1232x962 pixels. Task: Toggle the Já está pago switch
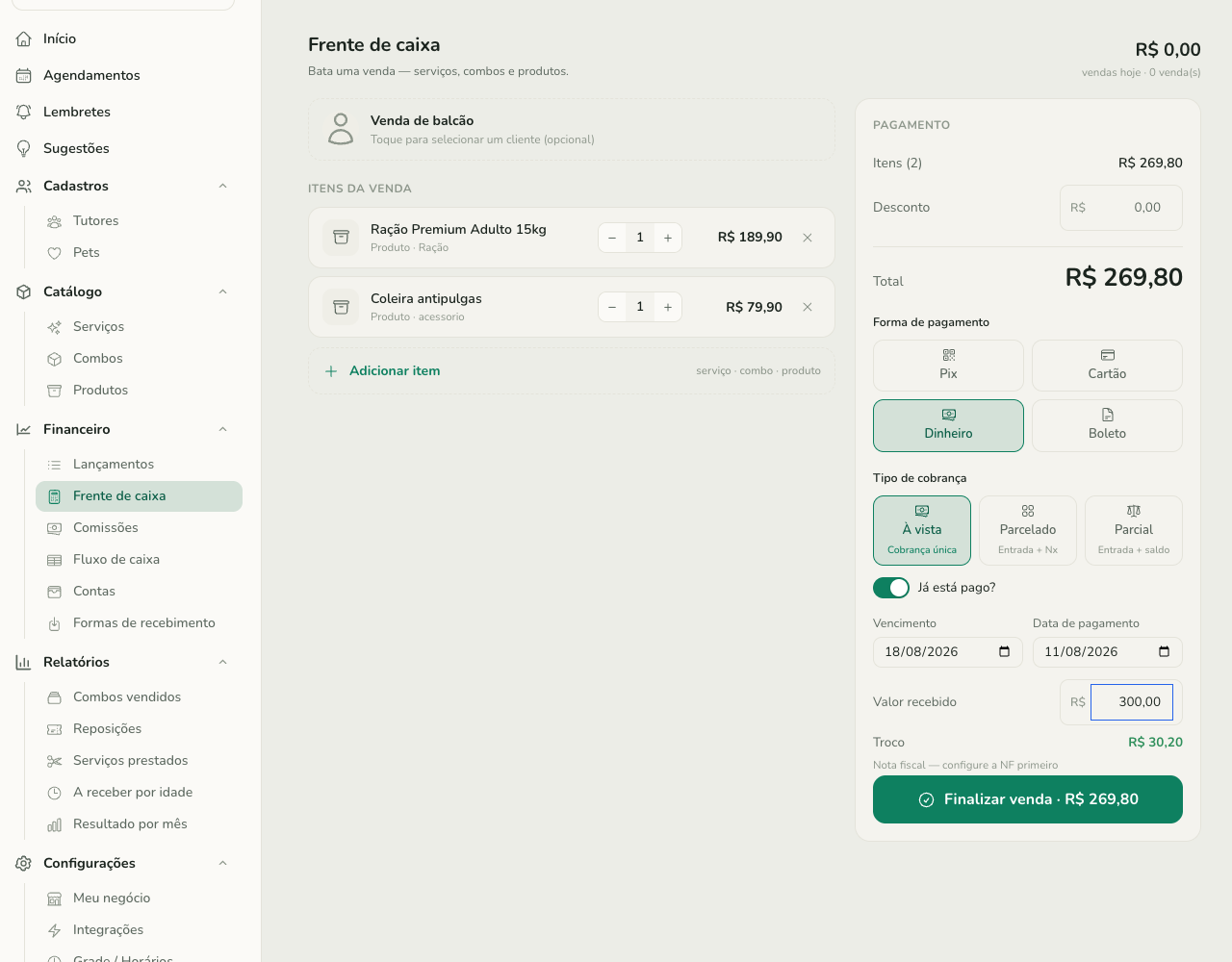[x=891, y=588]
